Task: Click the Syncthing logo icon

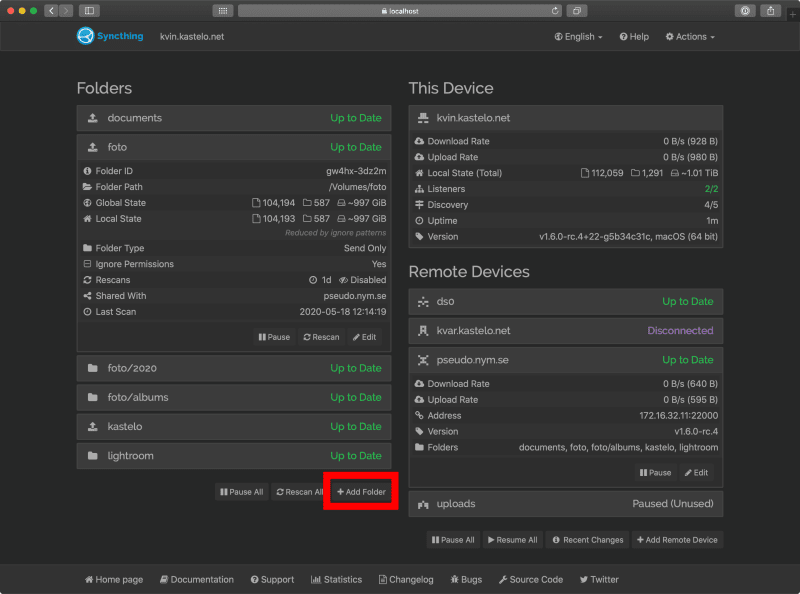Action: (85, 36)
